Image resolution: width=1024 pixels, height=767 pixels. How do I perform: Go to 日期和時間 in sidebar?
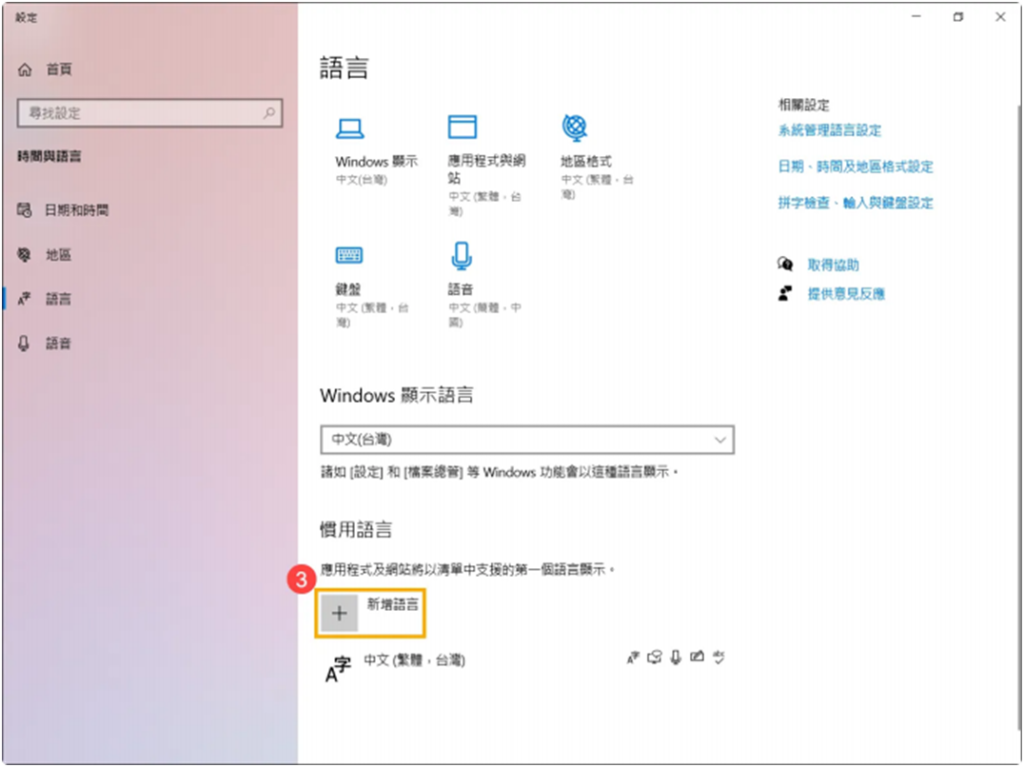point(76,211)
